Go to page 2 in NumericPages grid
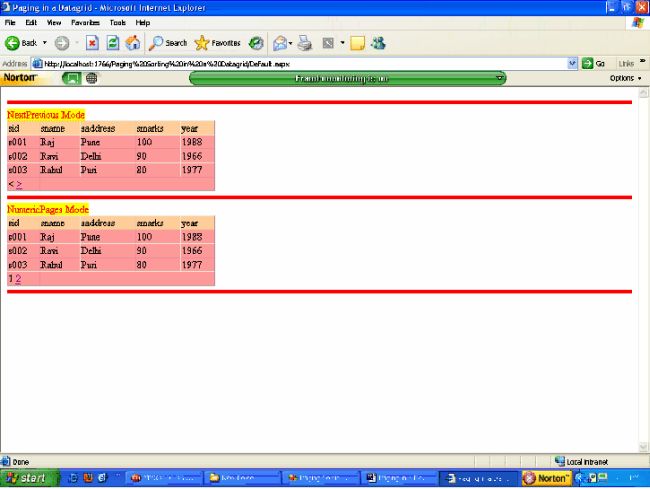650x489 pixels. pos(18,278)
